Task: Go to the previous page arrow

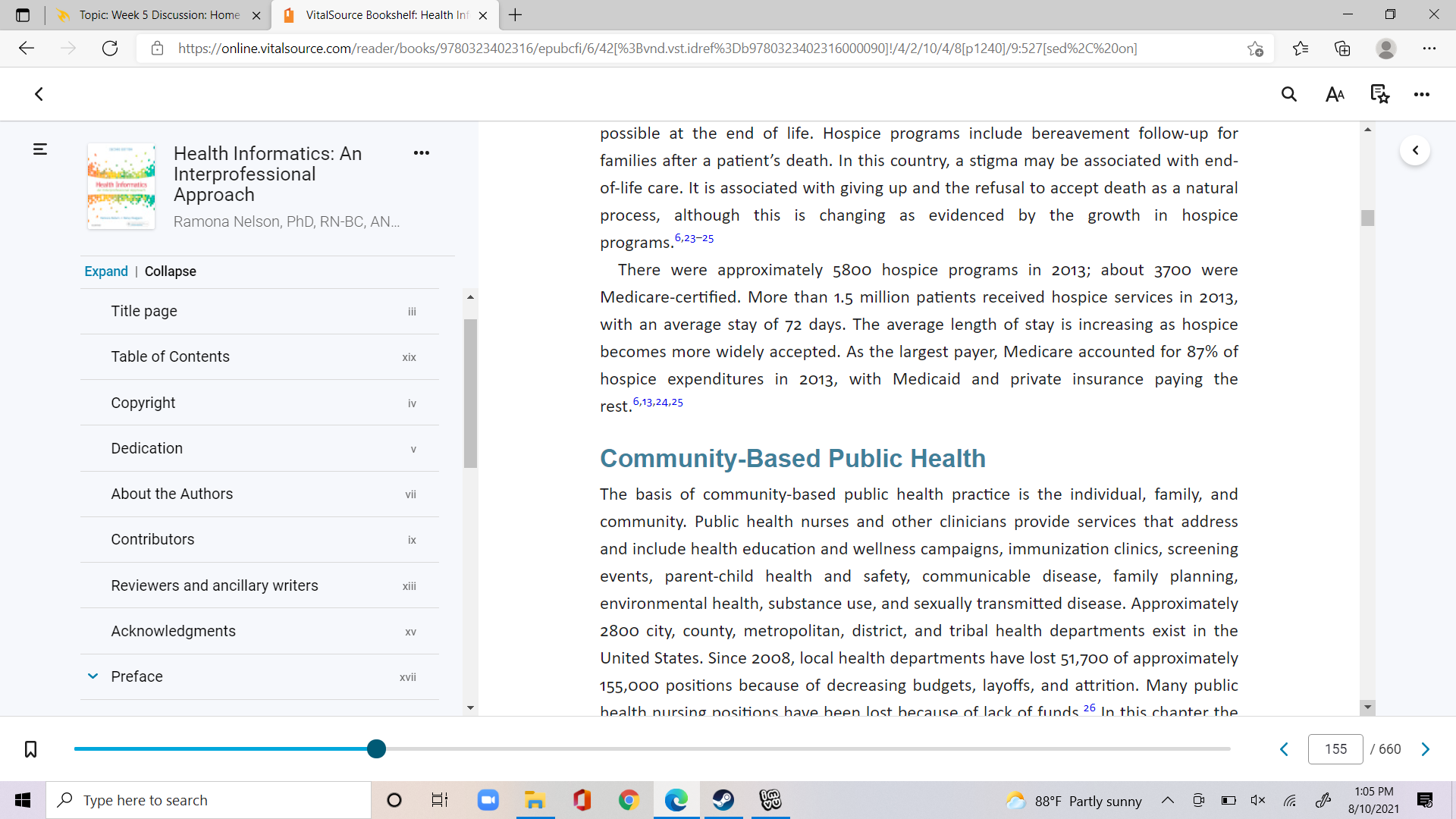Action: (x=1284, y=749)
